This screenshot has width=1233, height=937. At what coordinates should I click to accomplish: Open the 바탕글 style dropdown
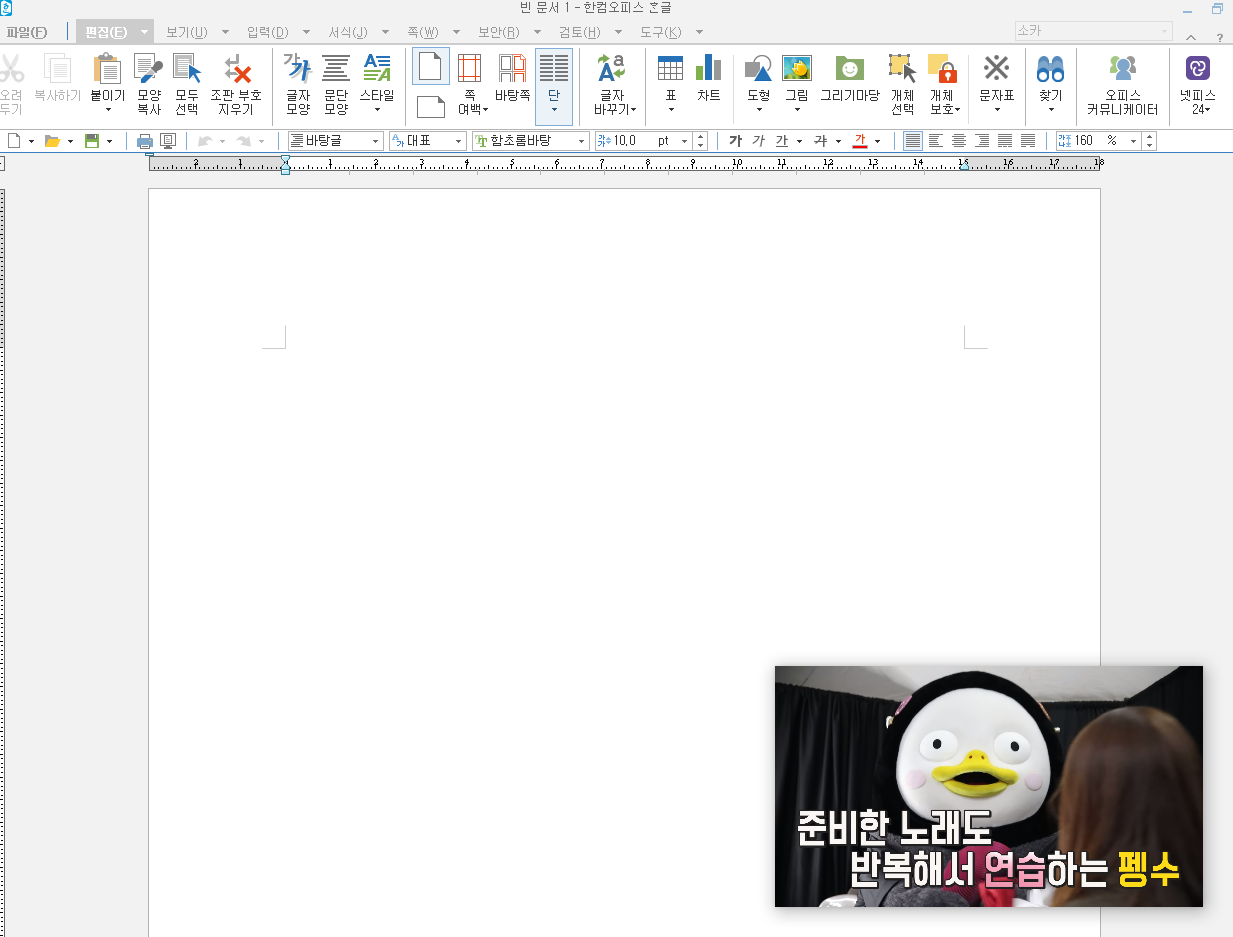[x=376, y=141]
